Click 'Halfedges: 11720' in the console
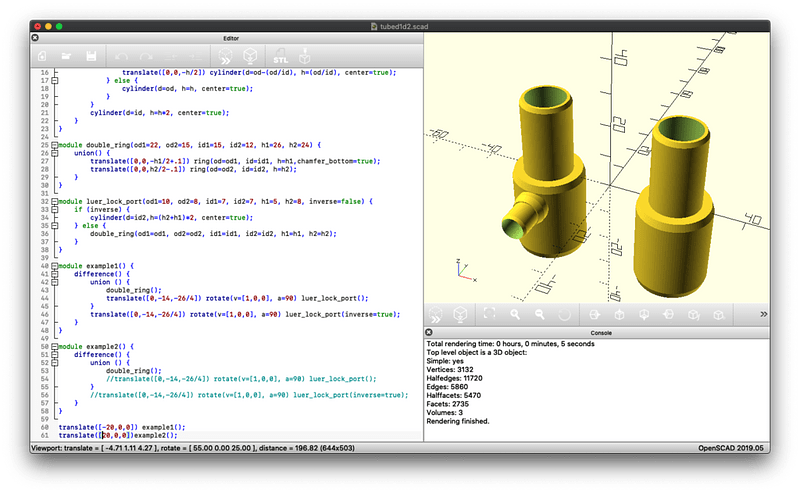800x493 pixels. (x=454, y=378)
